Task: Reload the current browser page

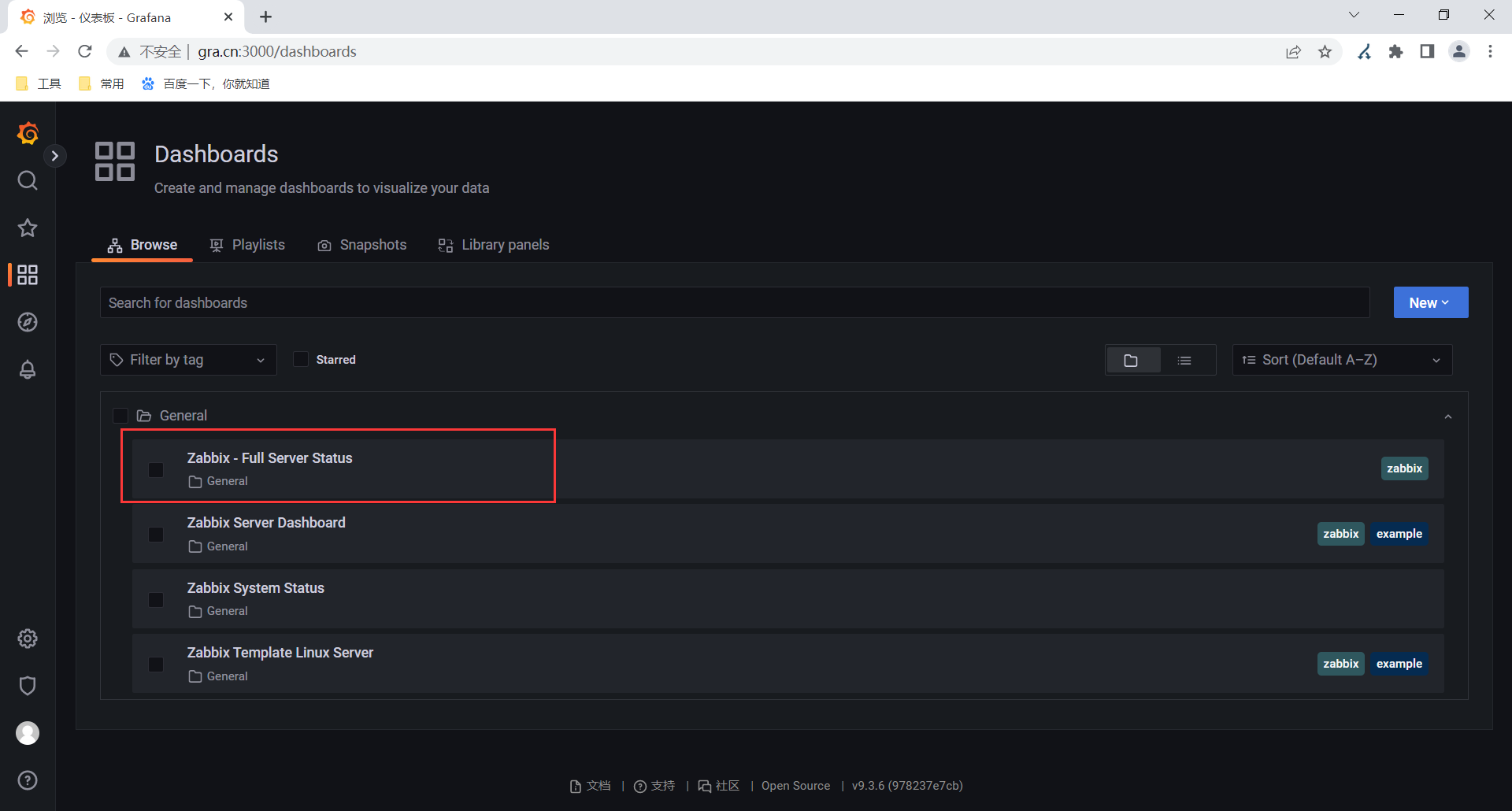Action: [85, 51]
